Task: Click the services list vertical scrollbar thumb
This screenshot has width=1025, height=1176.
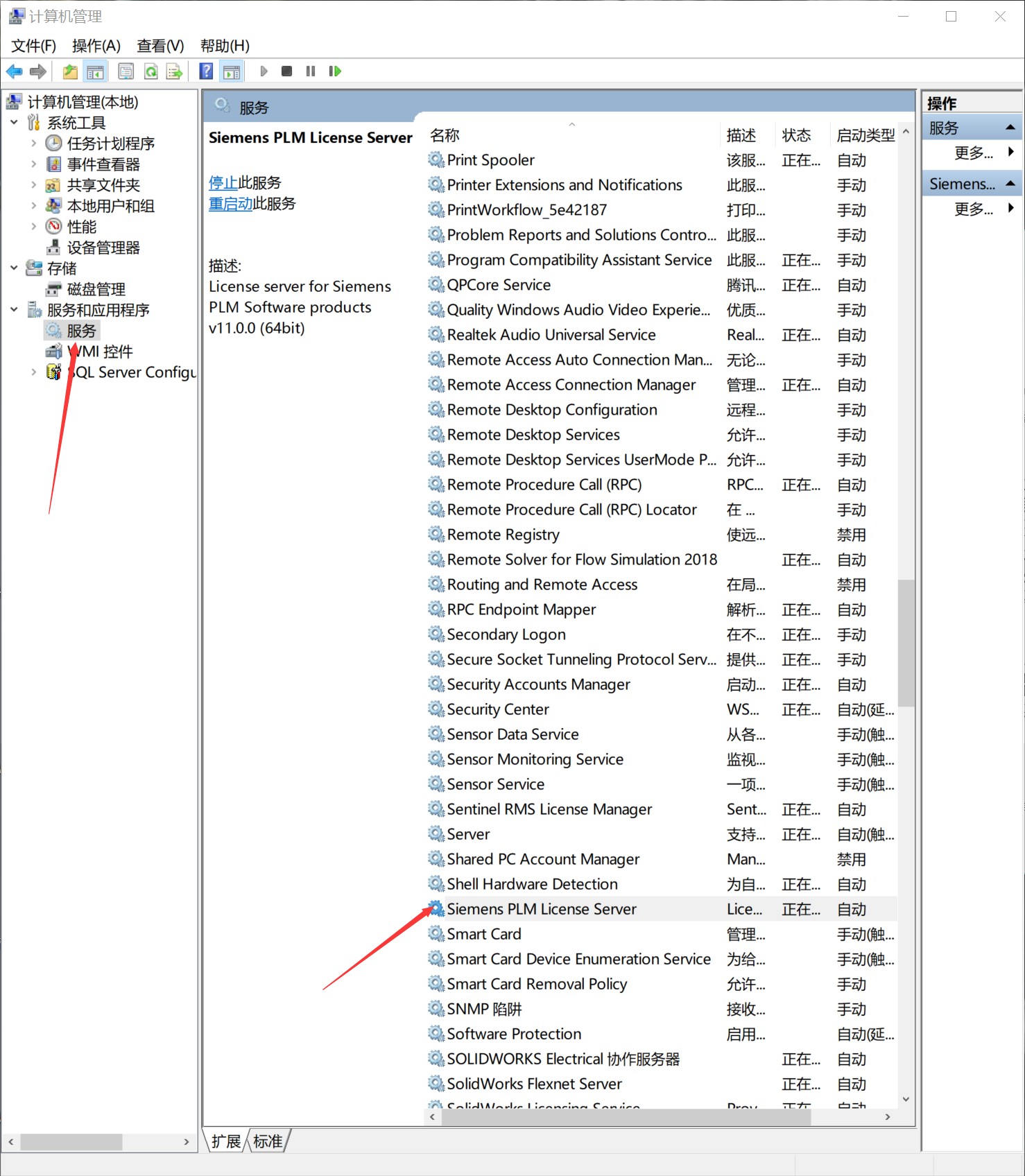Action: (x=906, y=643)
